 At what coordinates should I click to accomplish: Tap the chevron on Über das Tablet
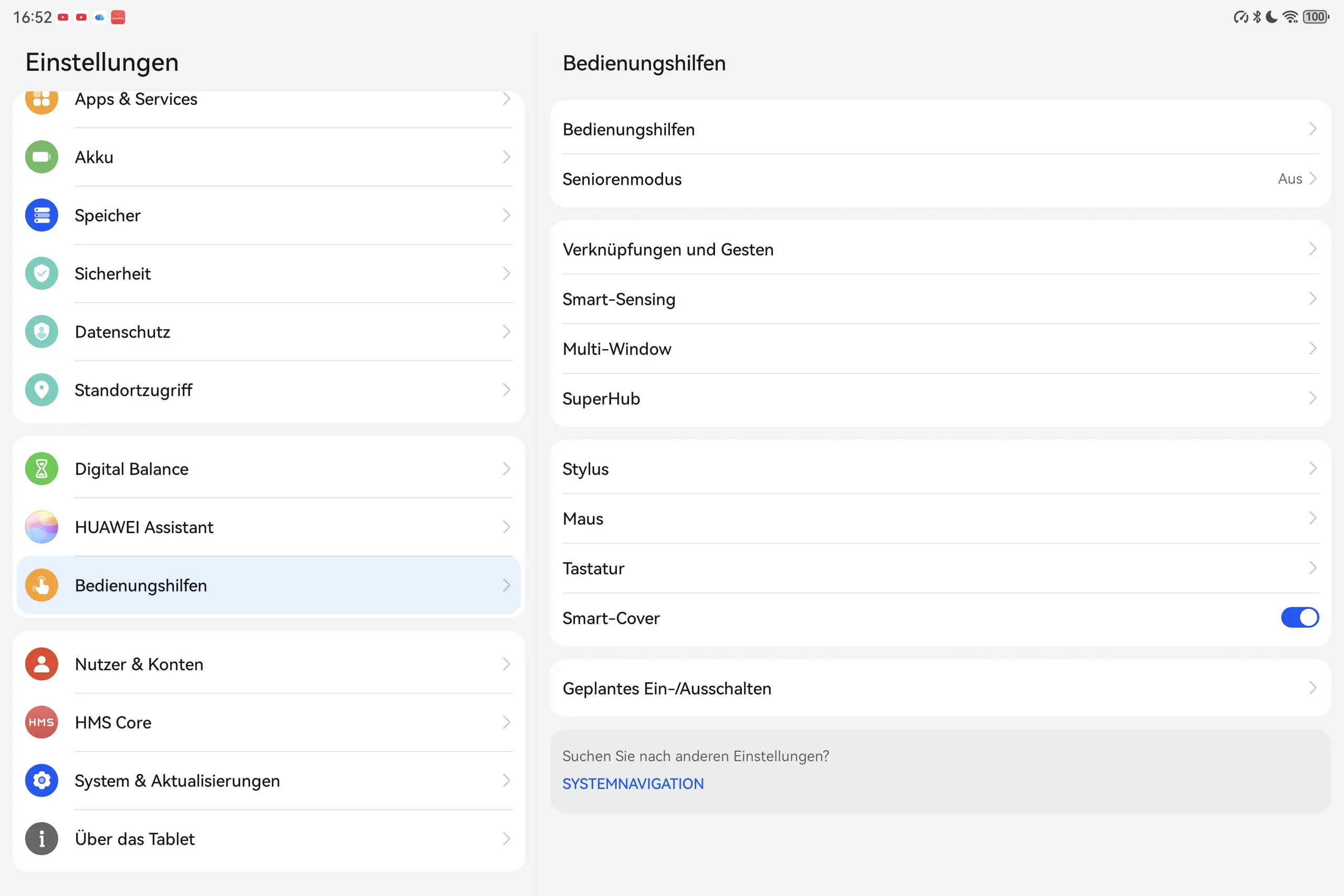click(x=506, y=839)
